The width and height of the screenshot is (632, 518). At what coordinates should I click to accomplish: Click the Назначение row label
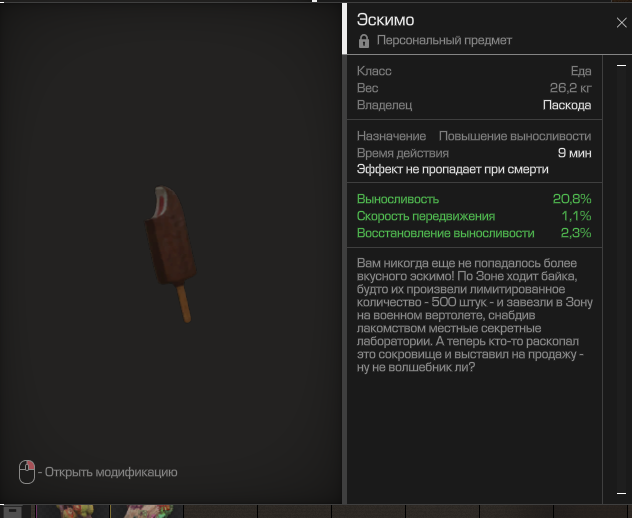pos(391,136)
